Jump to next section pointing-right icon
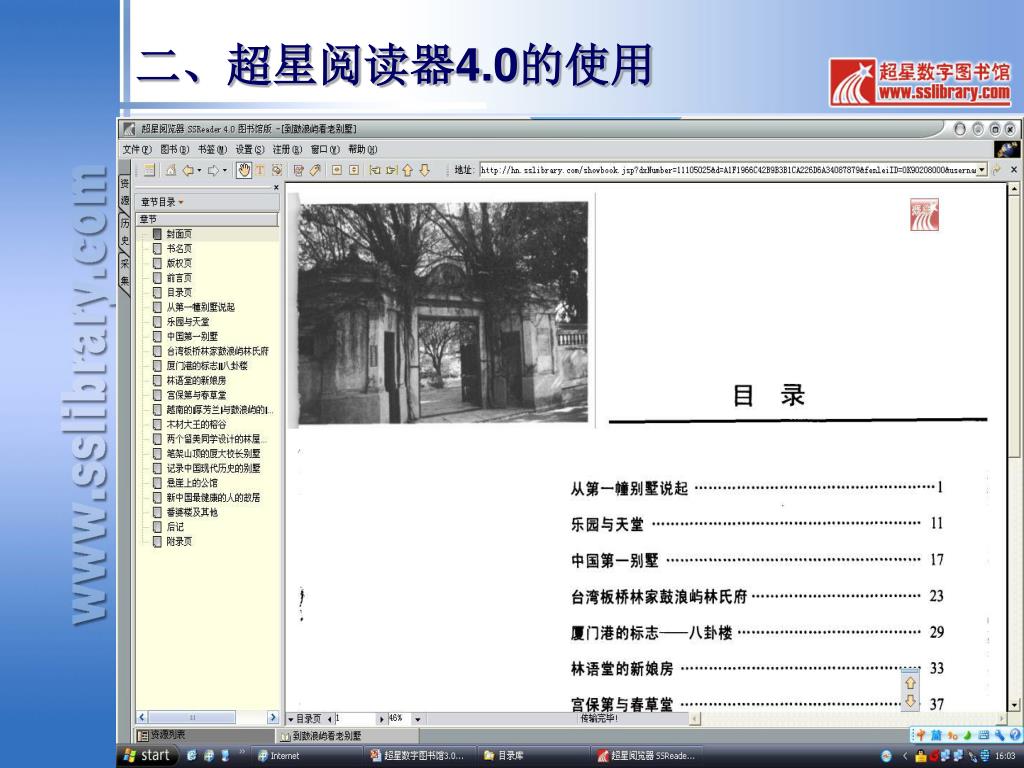The width and height of the screenshot is (1024, 768). pos(391,170)
